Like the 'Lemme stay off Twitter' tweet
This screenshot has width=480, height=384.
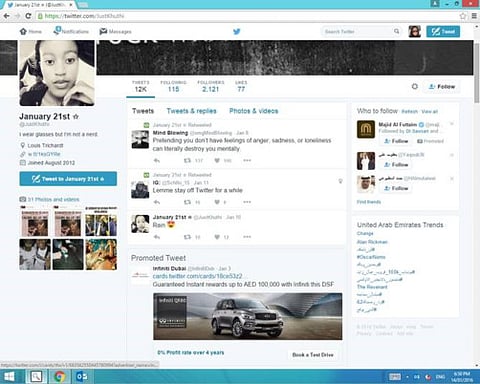pyautogui.click(x=217, y=202)
